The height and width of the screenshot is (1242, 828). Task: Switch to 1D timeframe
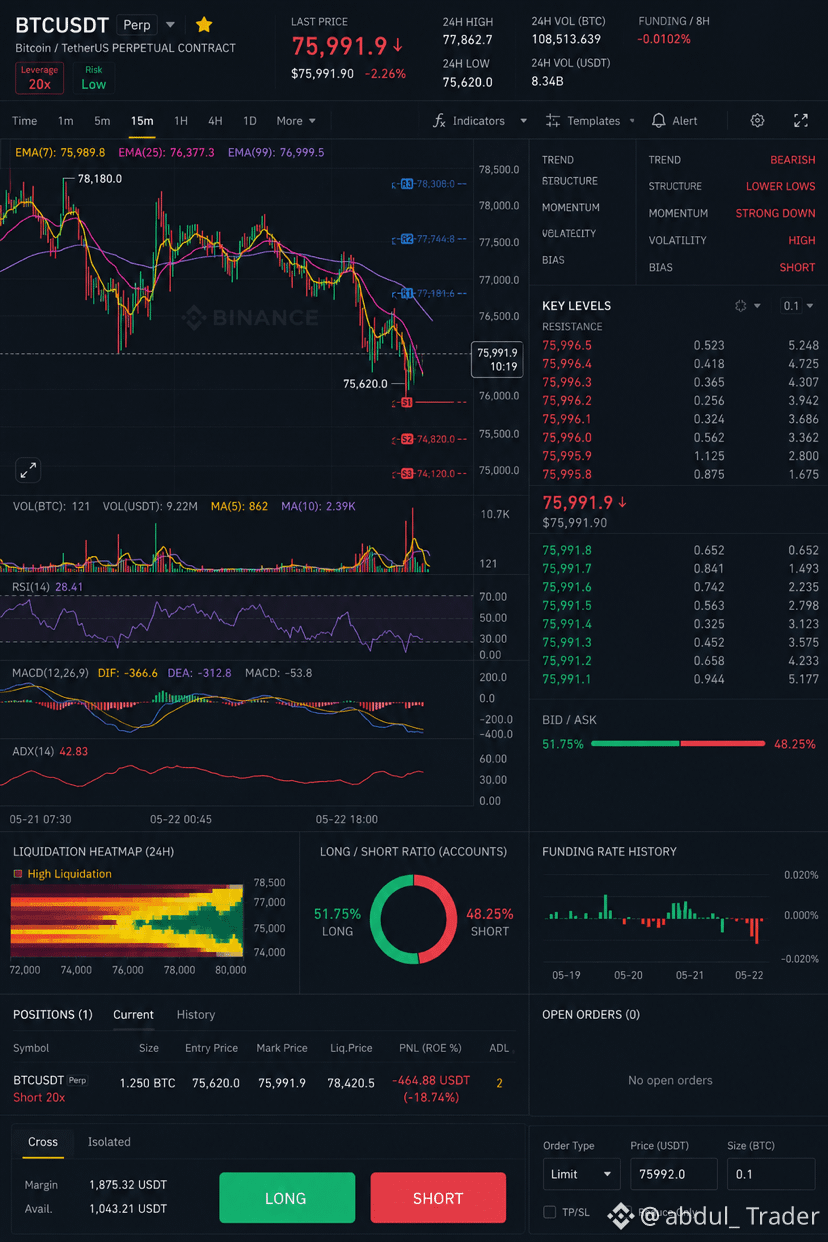click(250, 121)
